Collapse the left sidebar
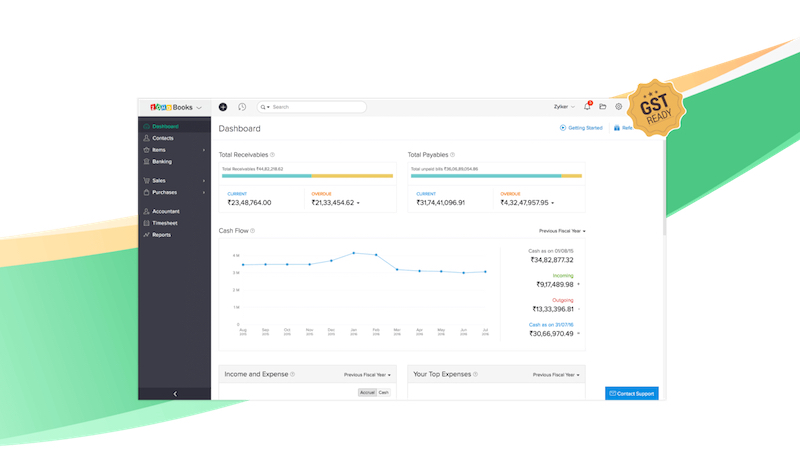The image size is (800, 450). (x=175, y=394)
